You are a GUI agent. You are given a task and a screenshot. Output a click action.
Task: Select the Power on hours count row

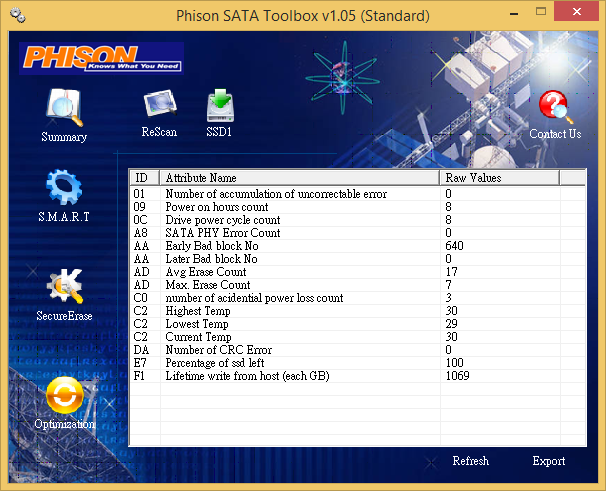point(357,207)
